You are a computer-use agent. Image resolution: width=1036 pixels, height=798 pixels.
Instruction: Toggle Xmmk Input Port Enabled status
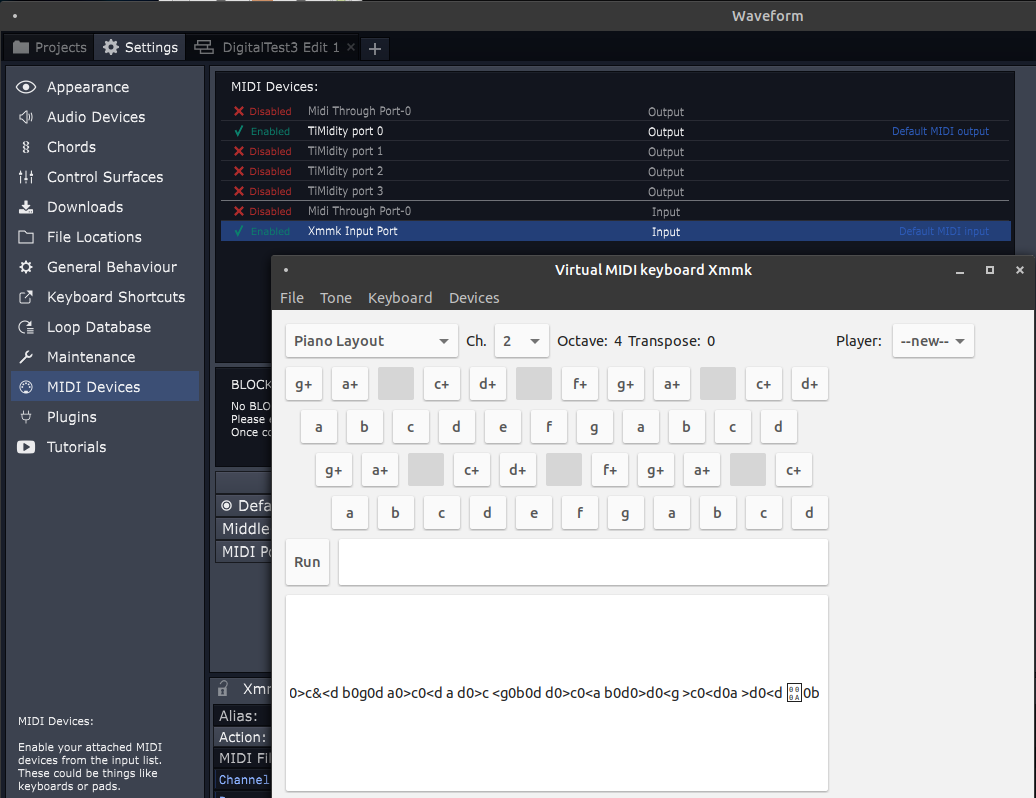pyautogui.click(x=262, y=231)
